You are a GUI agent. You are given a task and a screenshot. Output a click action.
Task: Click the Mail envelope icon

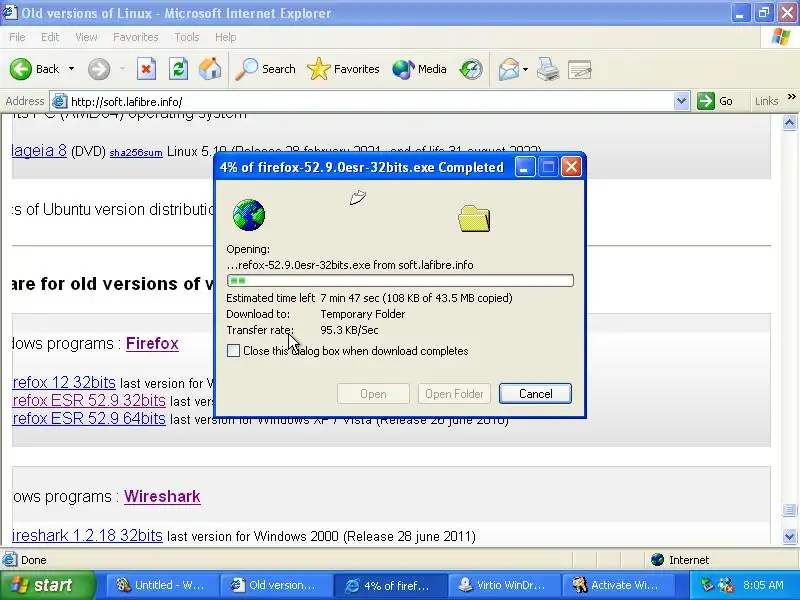coord(508,69)
